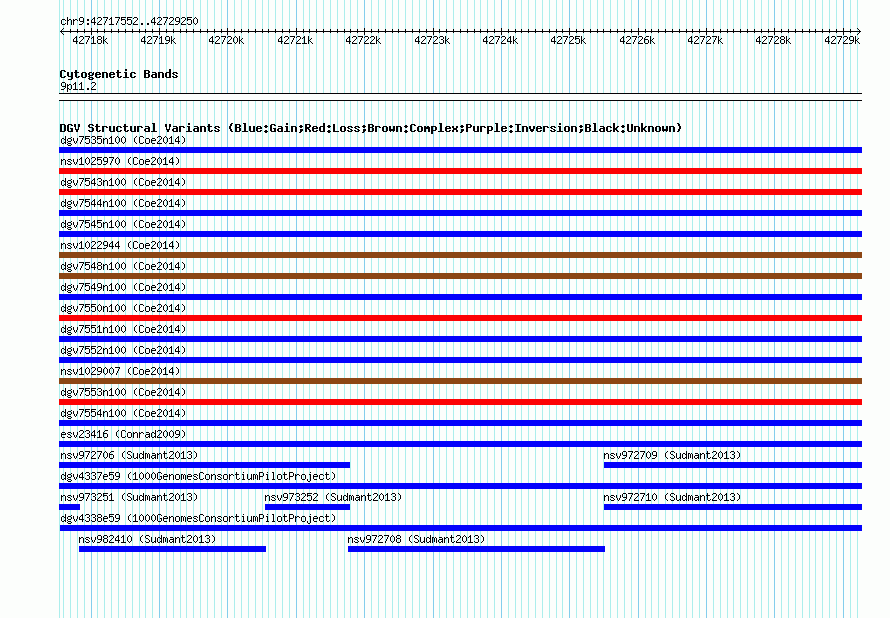Click the 42725k ruler tick label
The width and height of the screenshot is (890, 618).
point(568,40)
